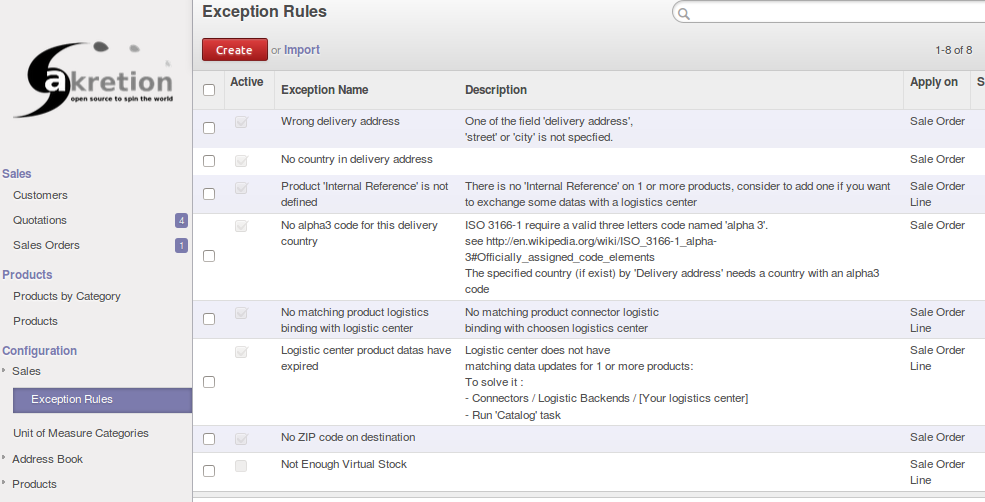Go to Sales Orders menu

tap(46, 246)
